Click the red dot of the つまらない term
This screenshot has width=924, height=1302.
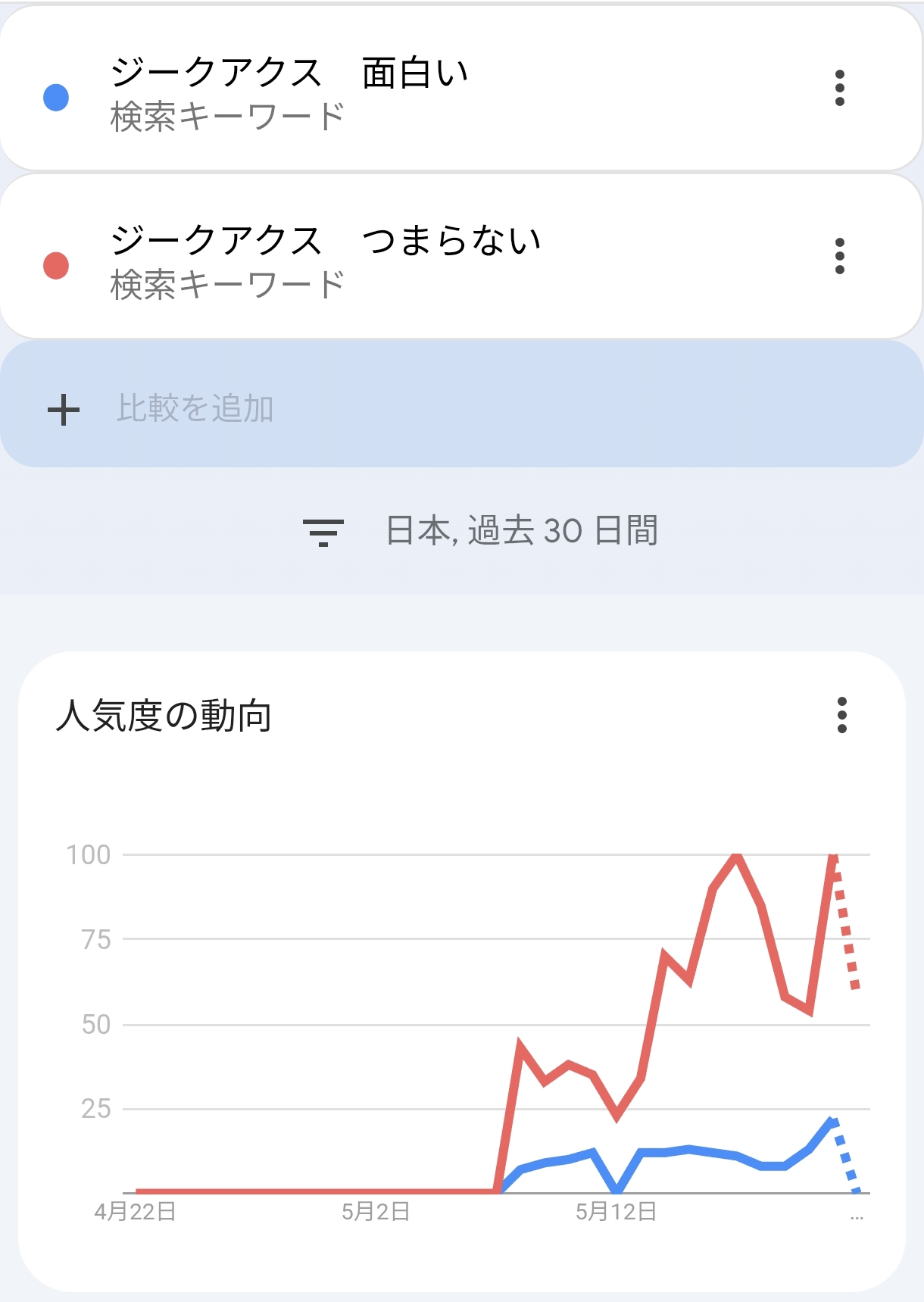[56, 265]
